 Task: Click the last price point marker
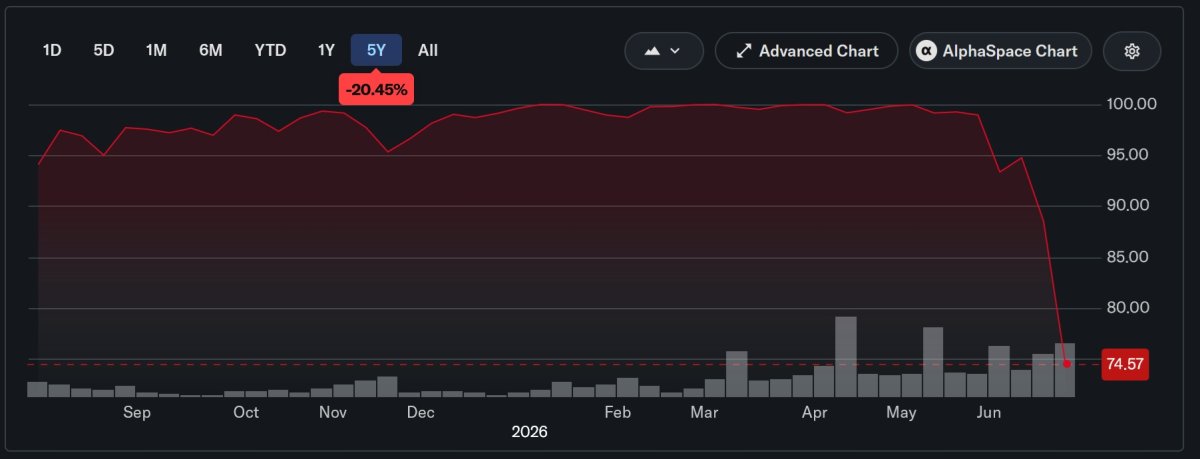tap(1067, 364)
